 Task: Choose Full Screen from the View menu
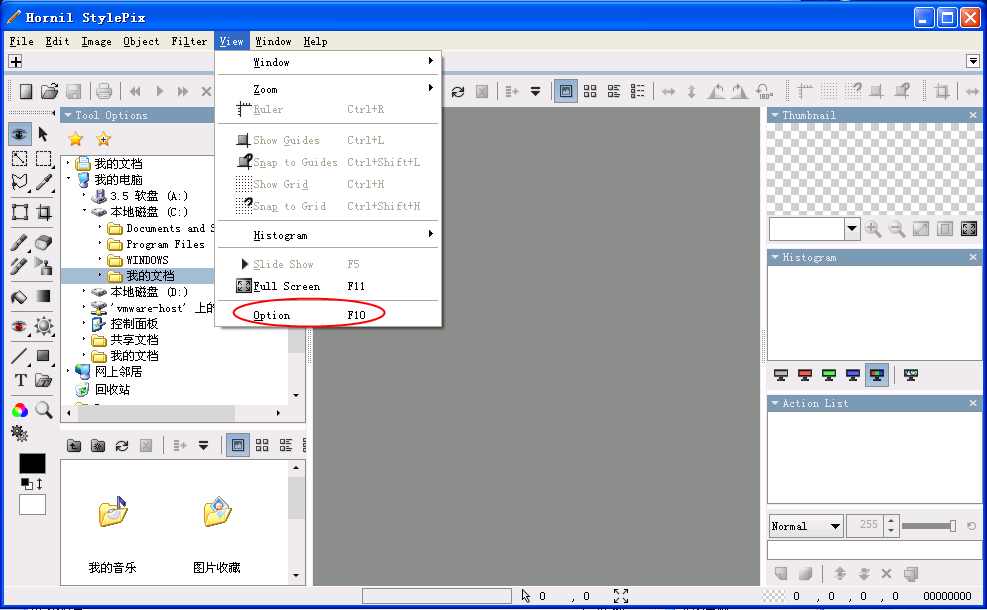(328, 286)
